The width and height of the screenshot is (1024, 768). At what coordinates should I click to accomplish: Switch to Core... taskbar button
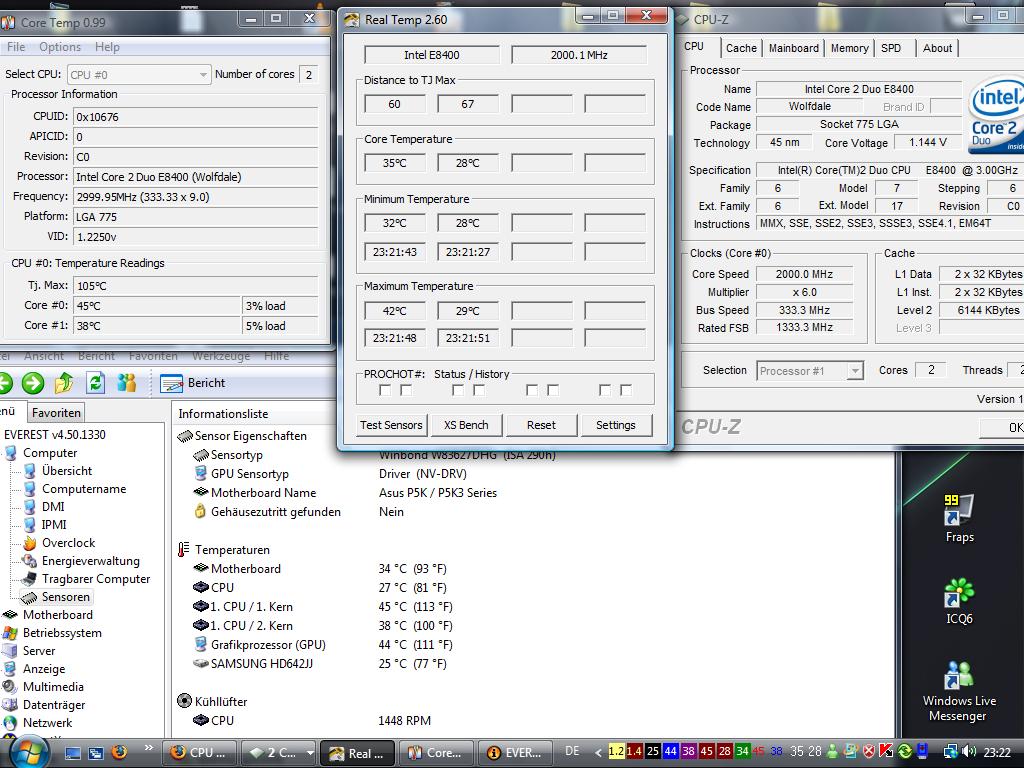[436, 753]
